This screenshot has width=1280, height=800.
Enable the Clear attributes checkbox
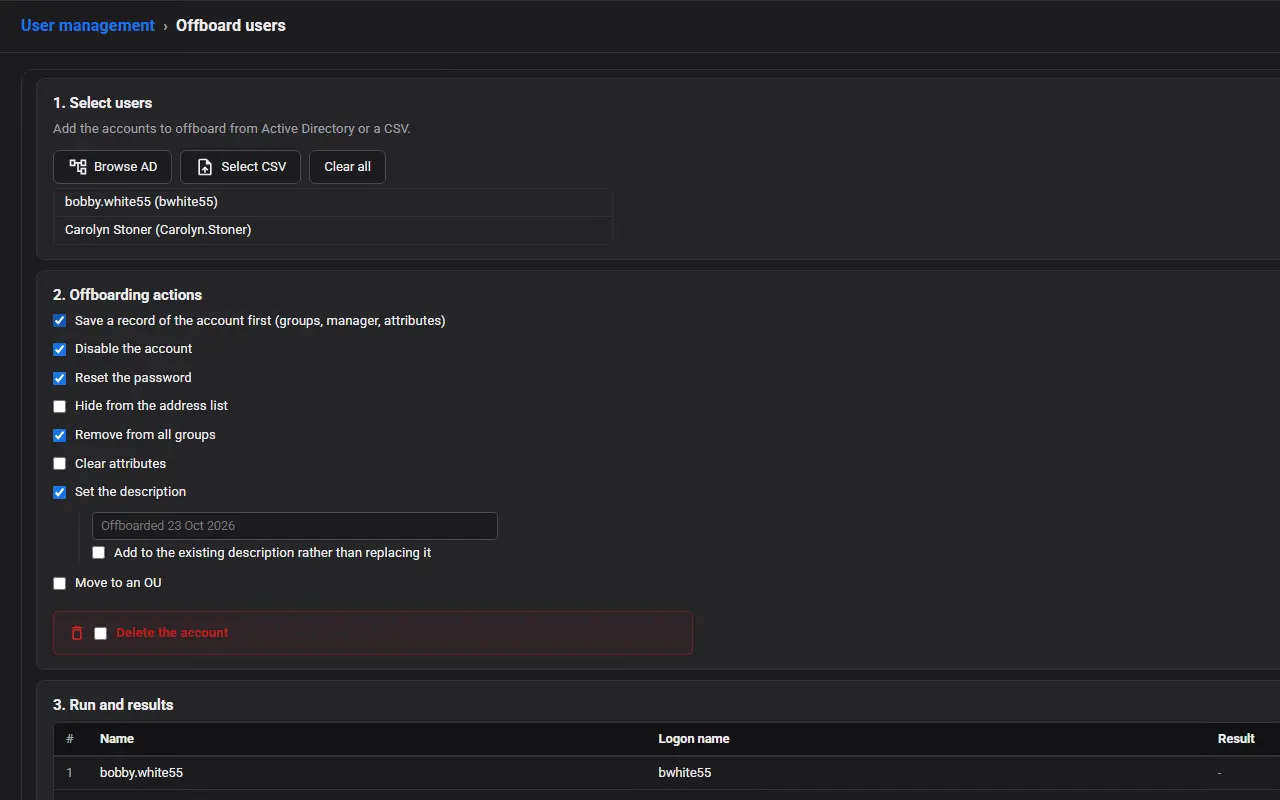(x=59, y=464)
